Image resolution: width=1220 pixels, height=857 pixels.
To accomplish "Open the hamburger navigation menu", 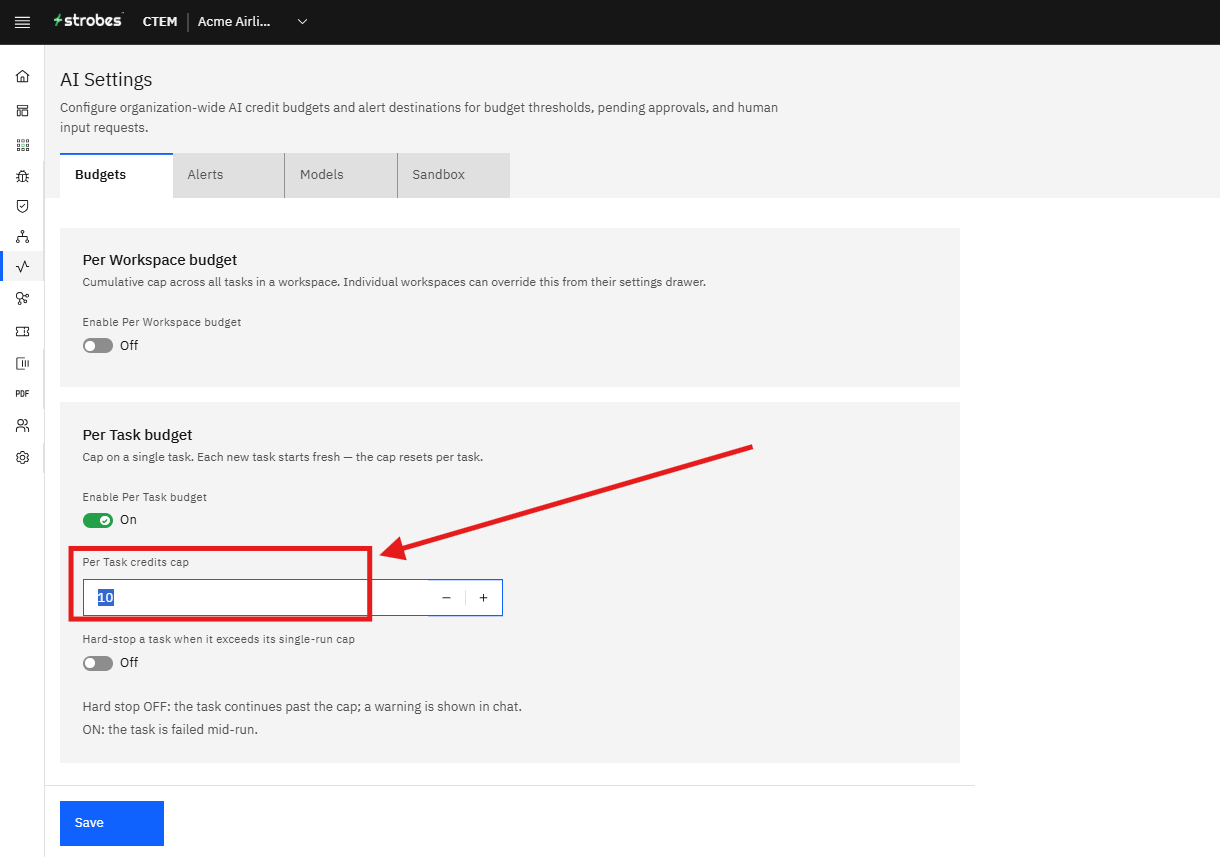I will pos(22,22).
